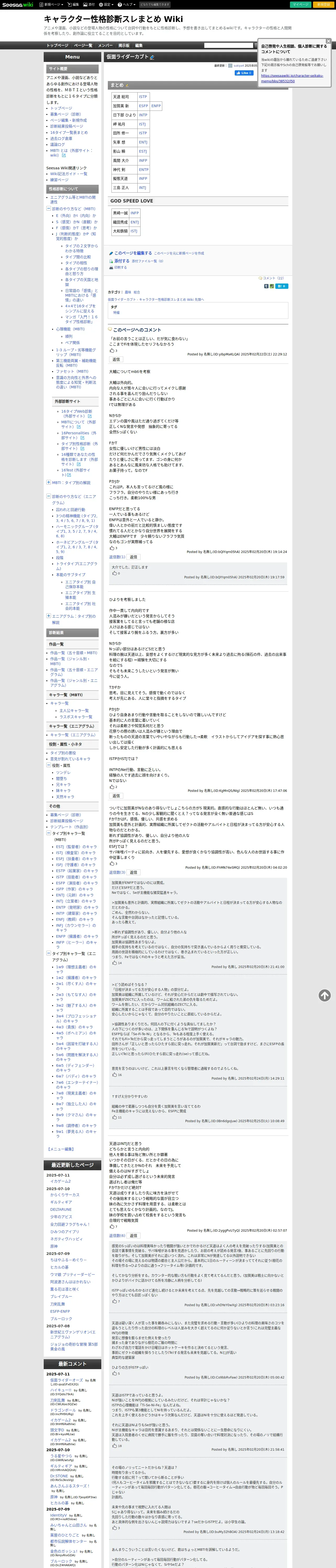Open 過去ログ倉庫 sidebar link
This screenshot has width=336, height=1568.
point(61,138)
